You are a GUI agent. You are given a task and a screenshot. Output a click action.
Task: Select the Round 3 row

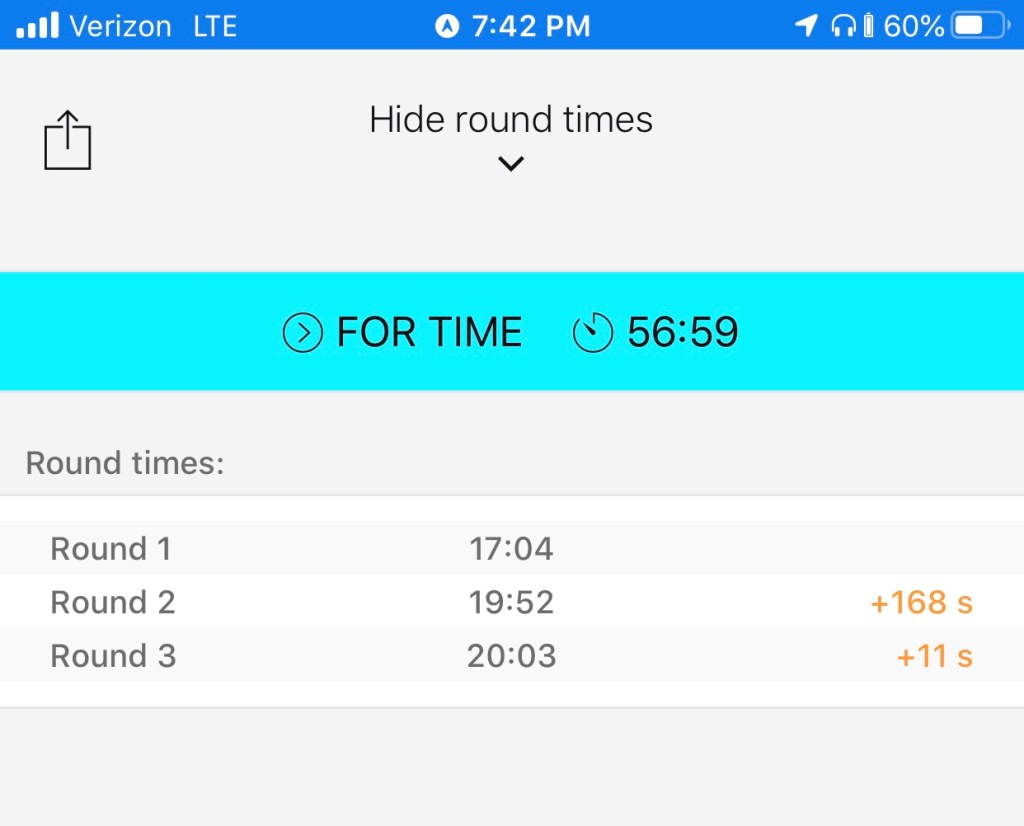(x=113, y=656)
